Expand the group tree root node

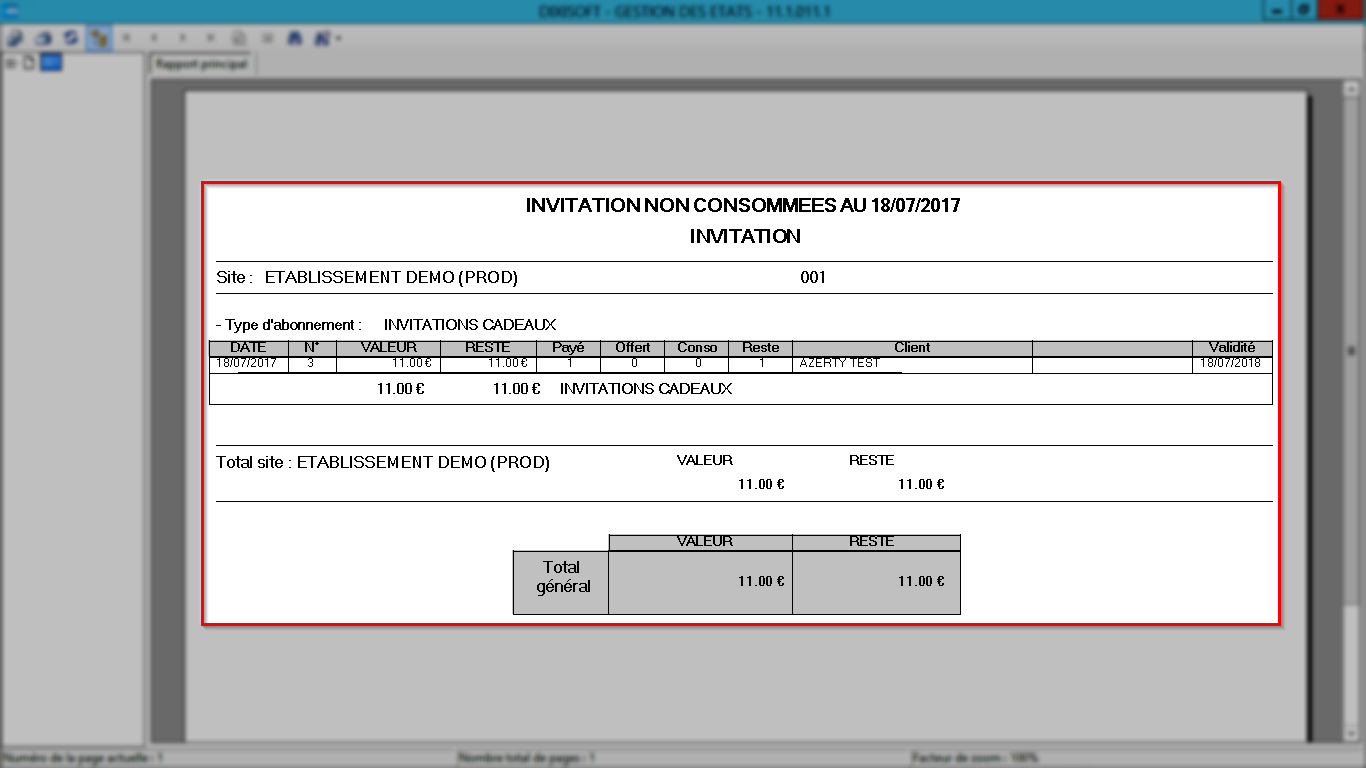[x=11, y=63]
